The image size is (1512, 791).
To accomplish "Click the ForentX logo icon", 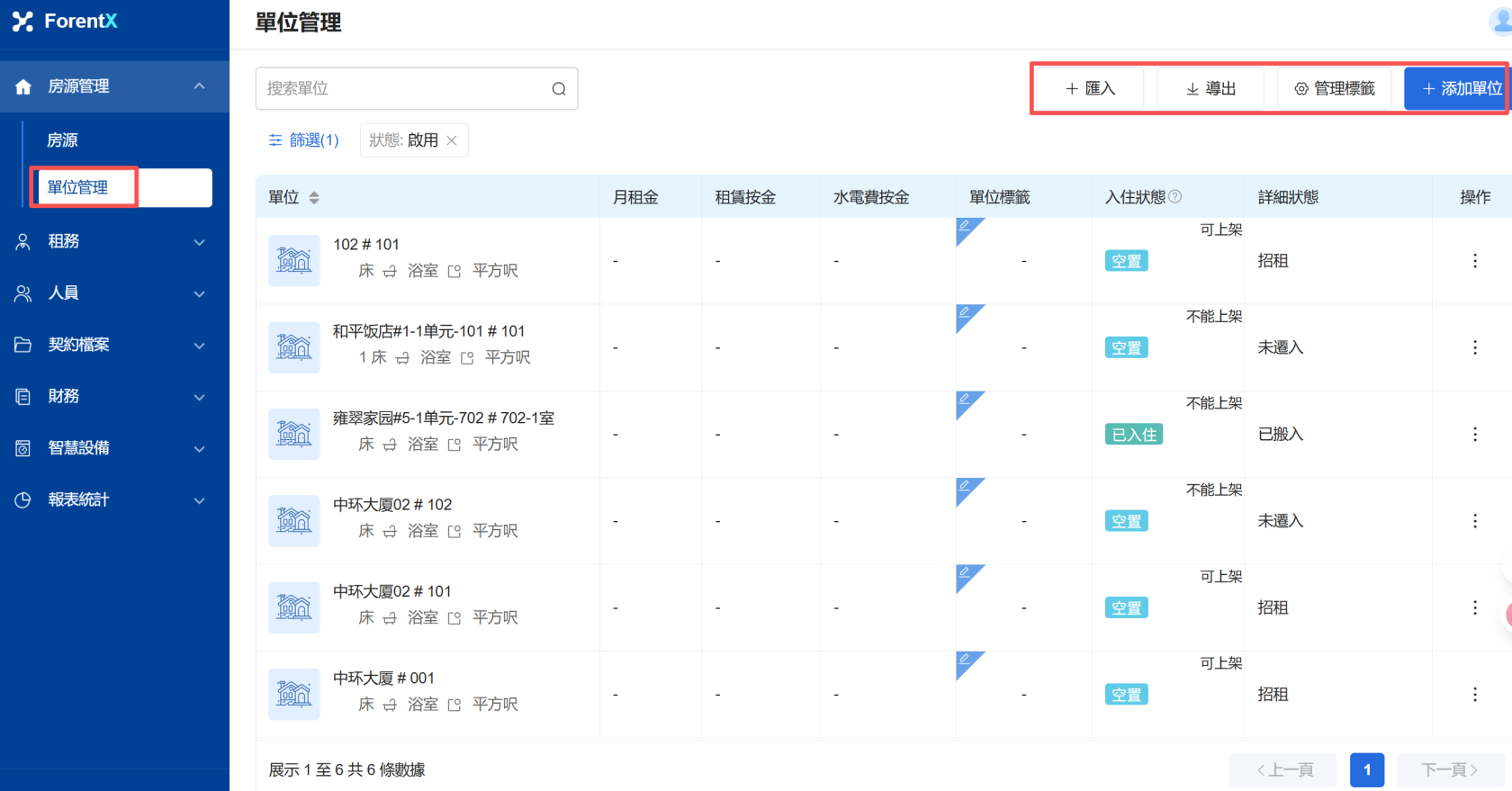I will [22, 22].
